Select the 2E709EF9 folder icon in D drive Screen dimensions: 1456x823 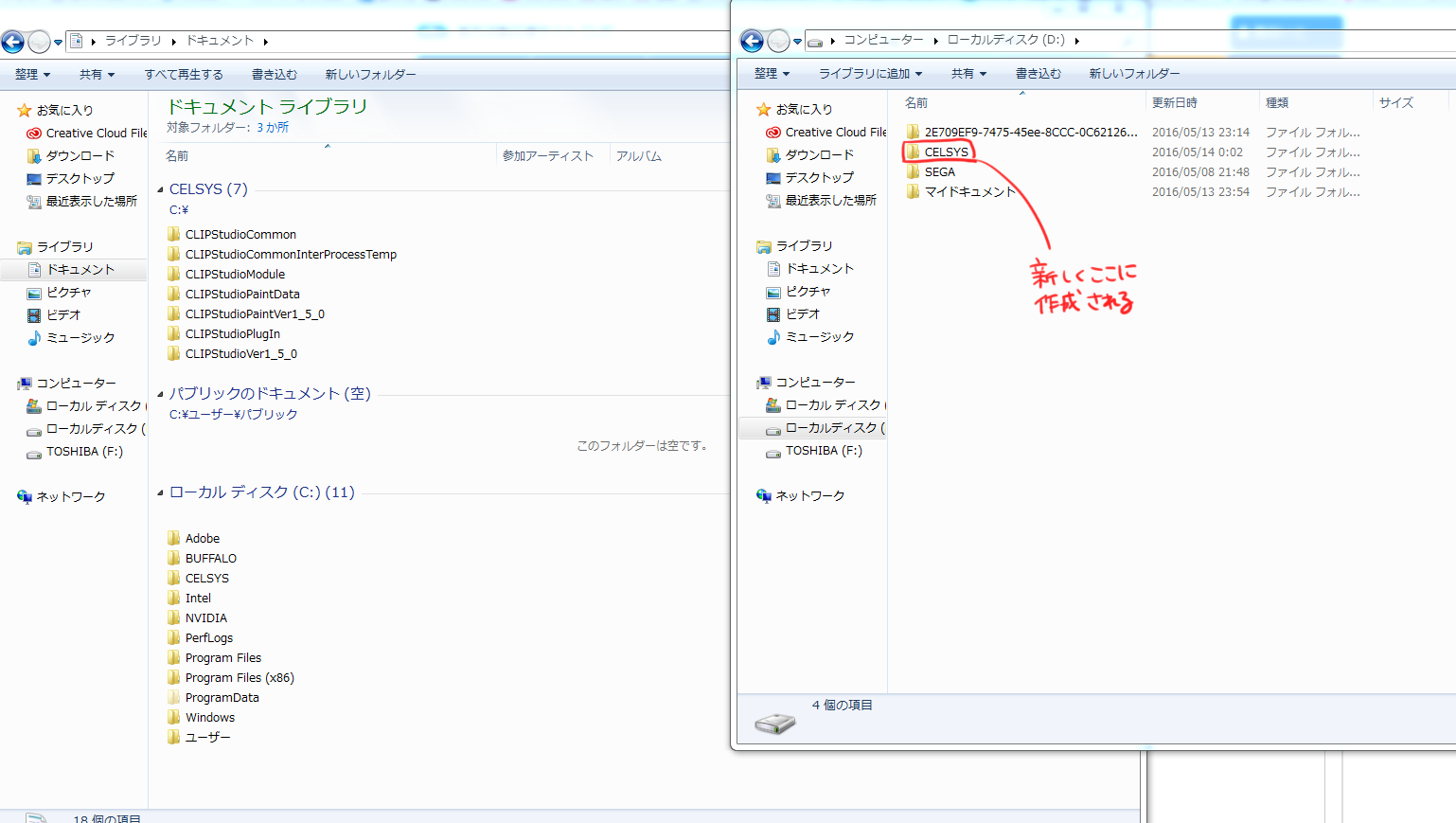(914, 132)
